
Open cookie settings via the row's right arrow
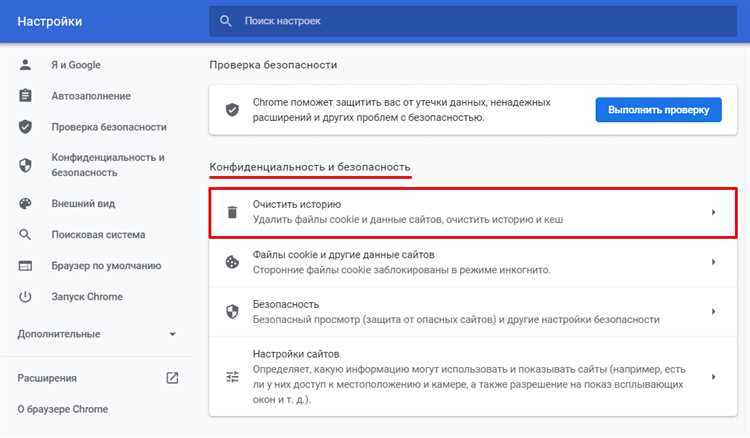[x=713, y=262]
